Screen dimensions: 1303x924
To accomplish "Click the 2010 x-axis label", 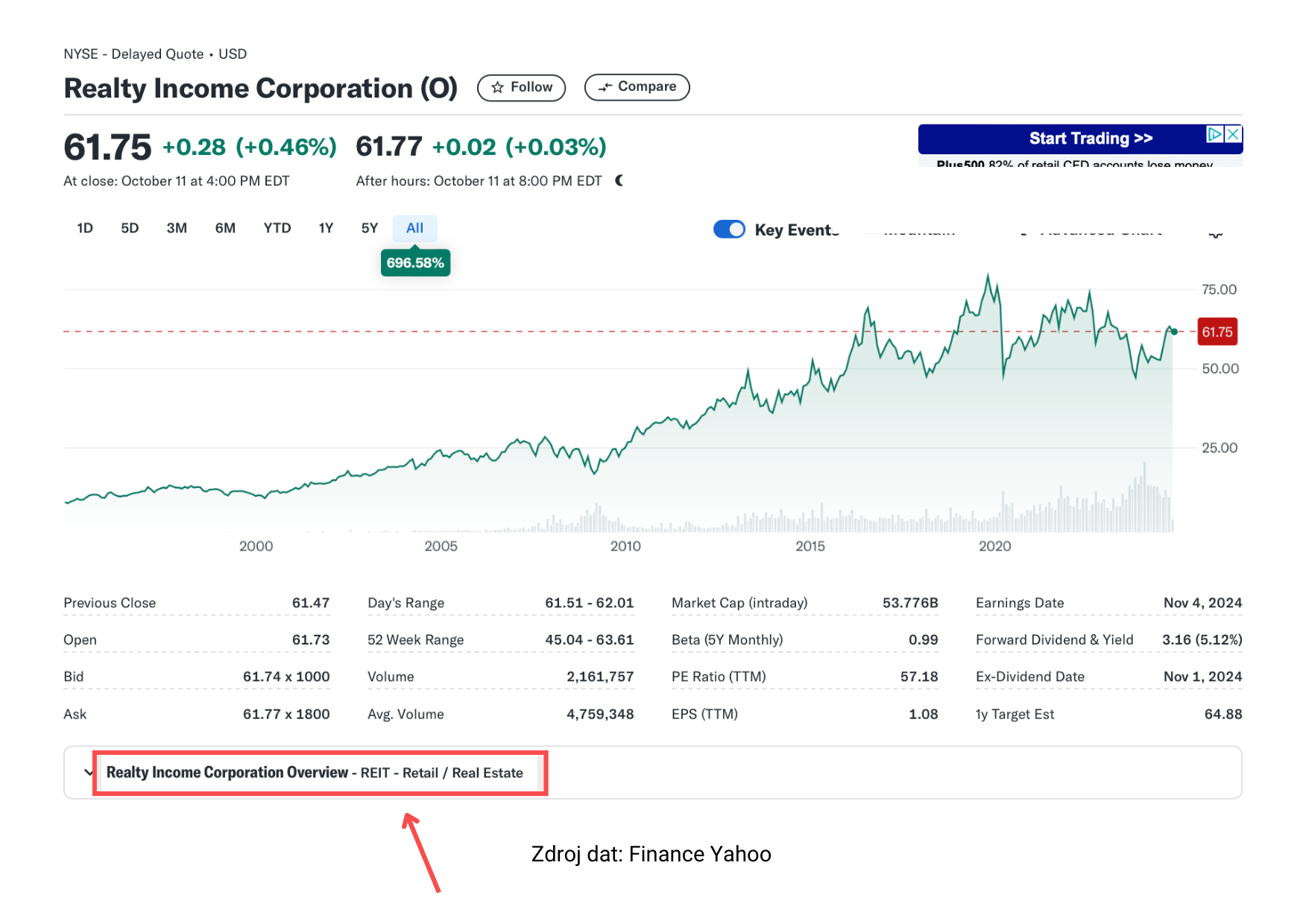I will pos(625,546).
